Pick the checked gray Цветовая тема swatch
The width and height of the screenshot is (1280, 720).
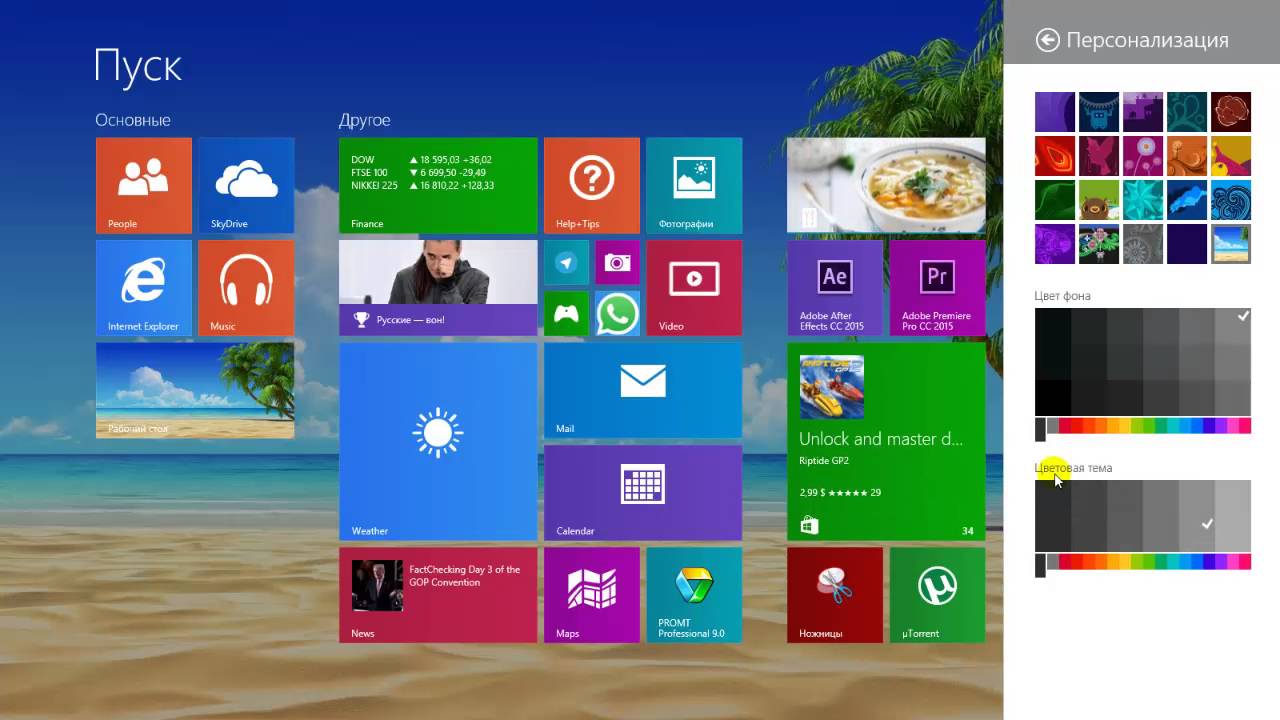click(1197, 516)
